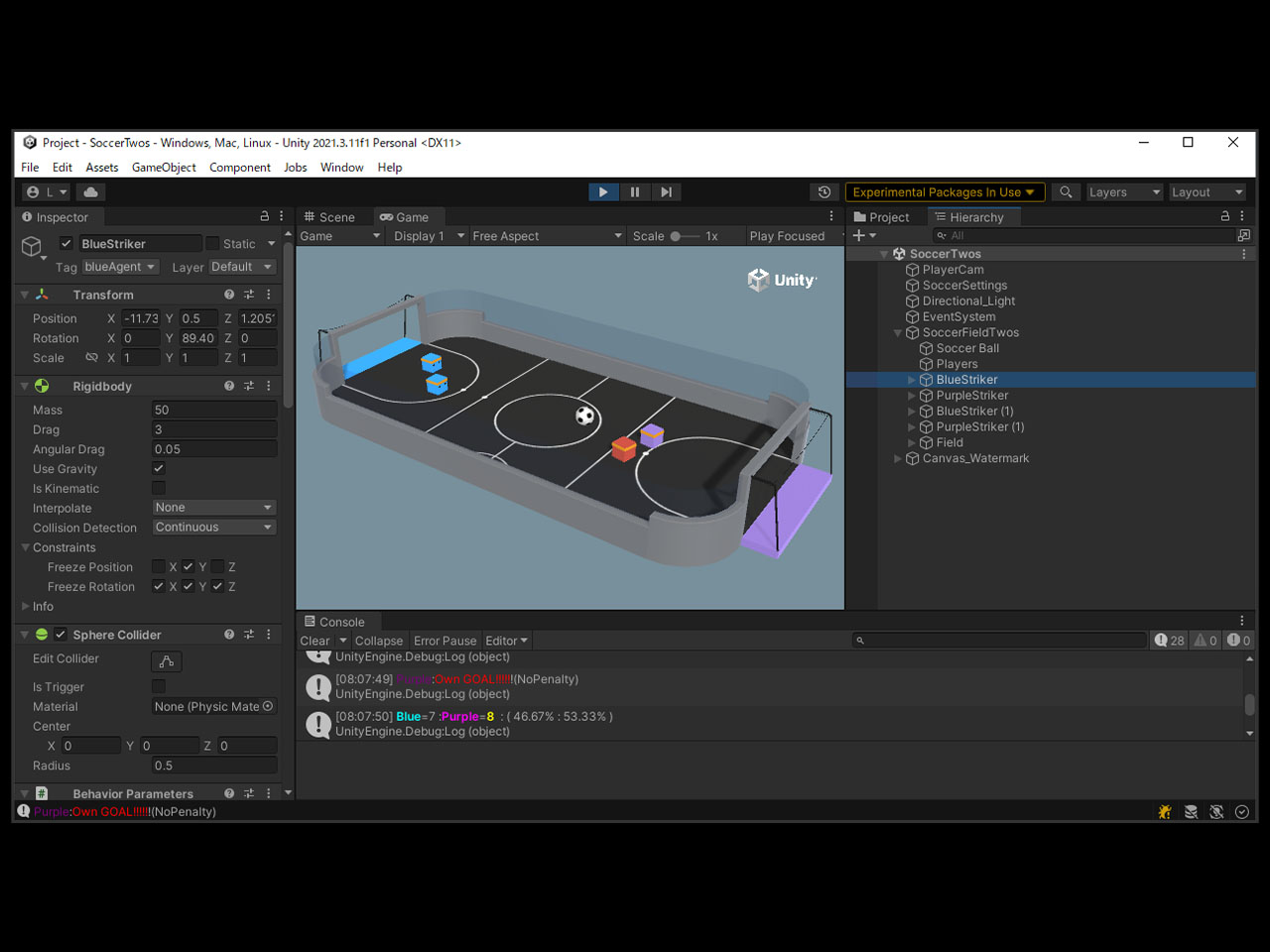Viewport: 1270px width, 952px height.
Task: Open Transform component presets icon
Action: [249, 295]
